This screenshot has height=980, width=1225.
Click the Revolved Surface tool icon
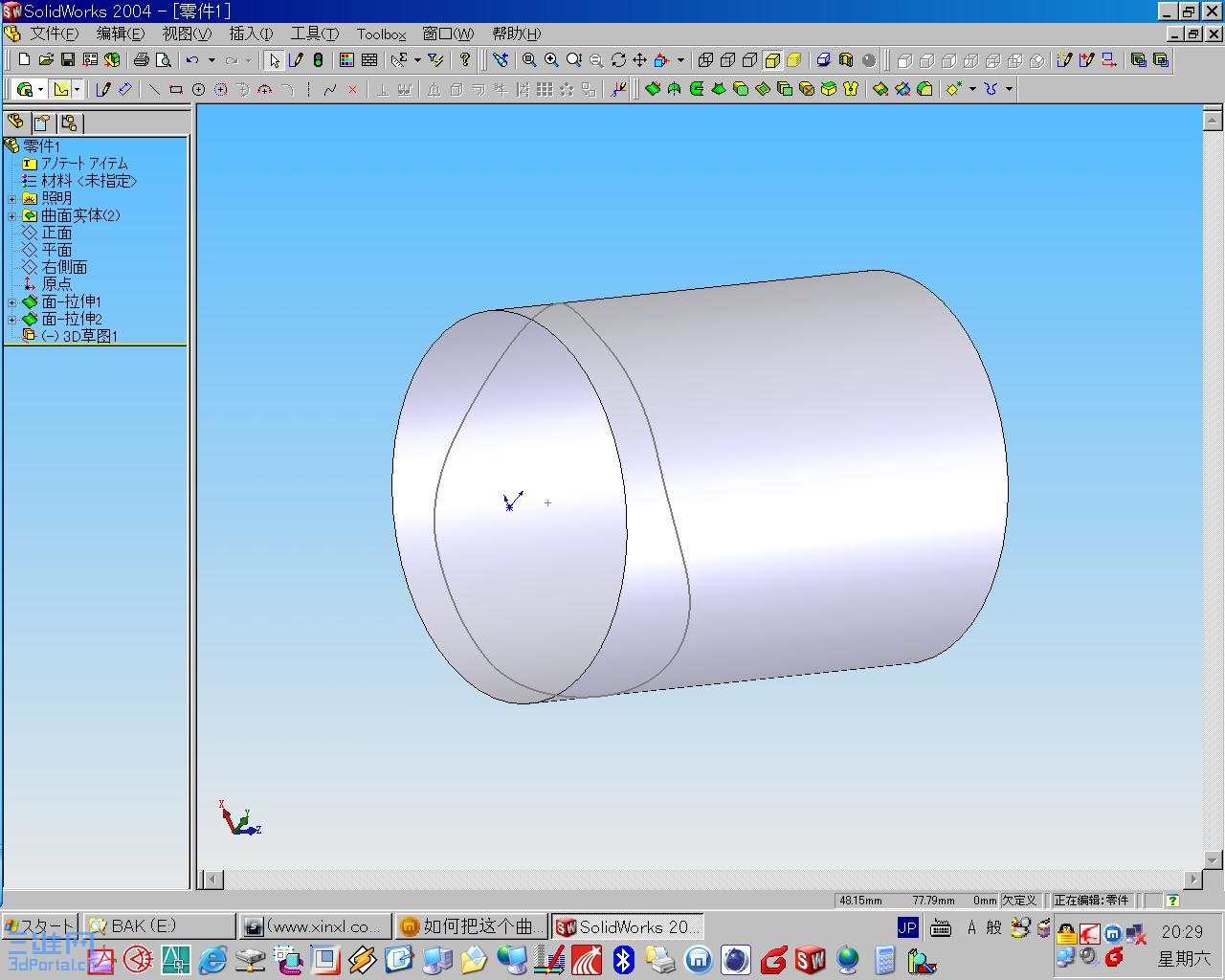tap(675, 89)
